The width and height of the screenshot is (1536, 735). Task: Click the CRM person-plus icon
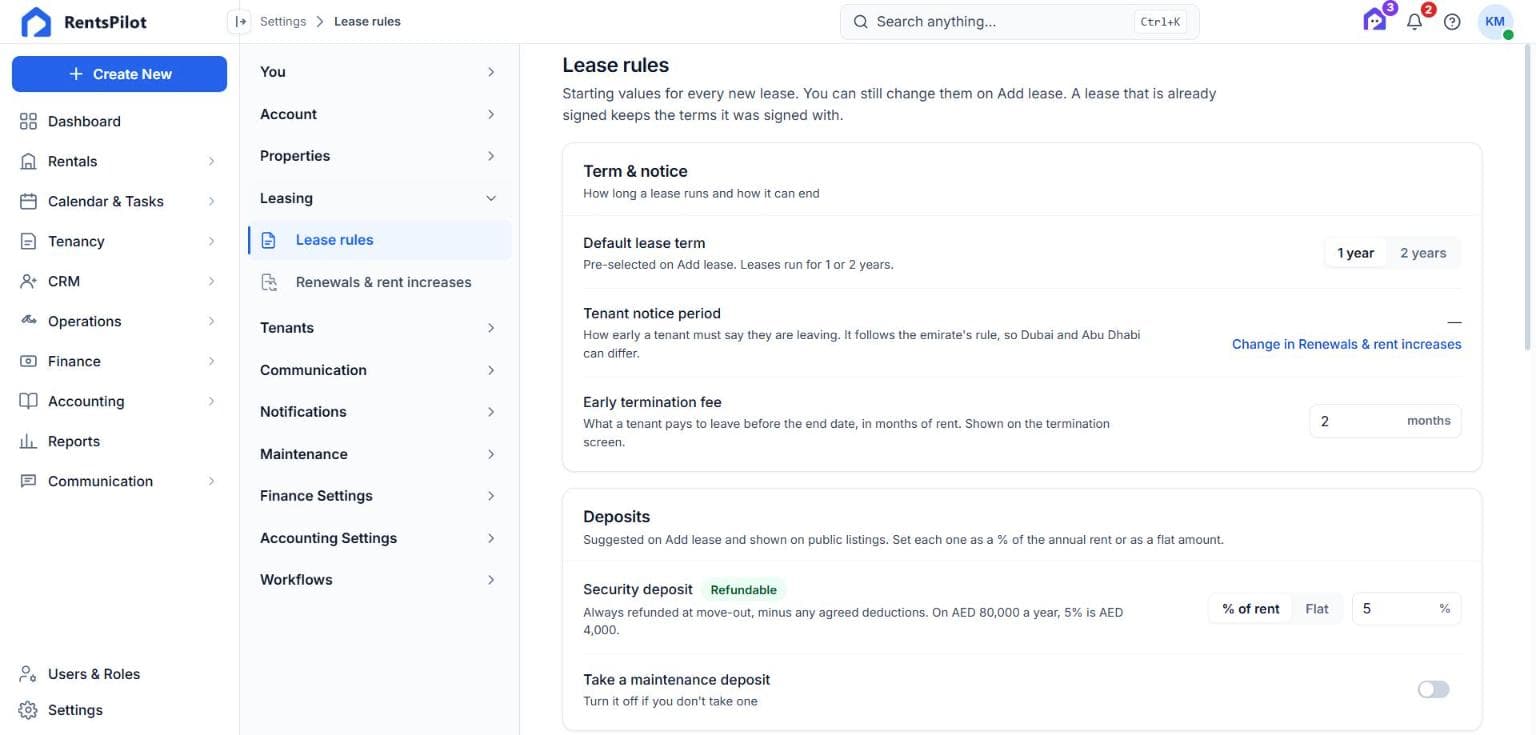pos(28,281)
